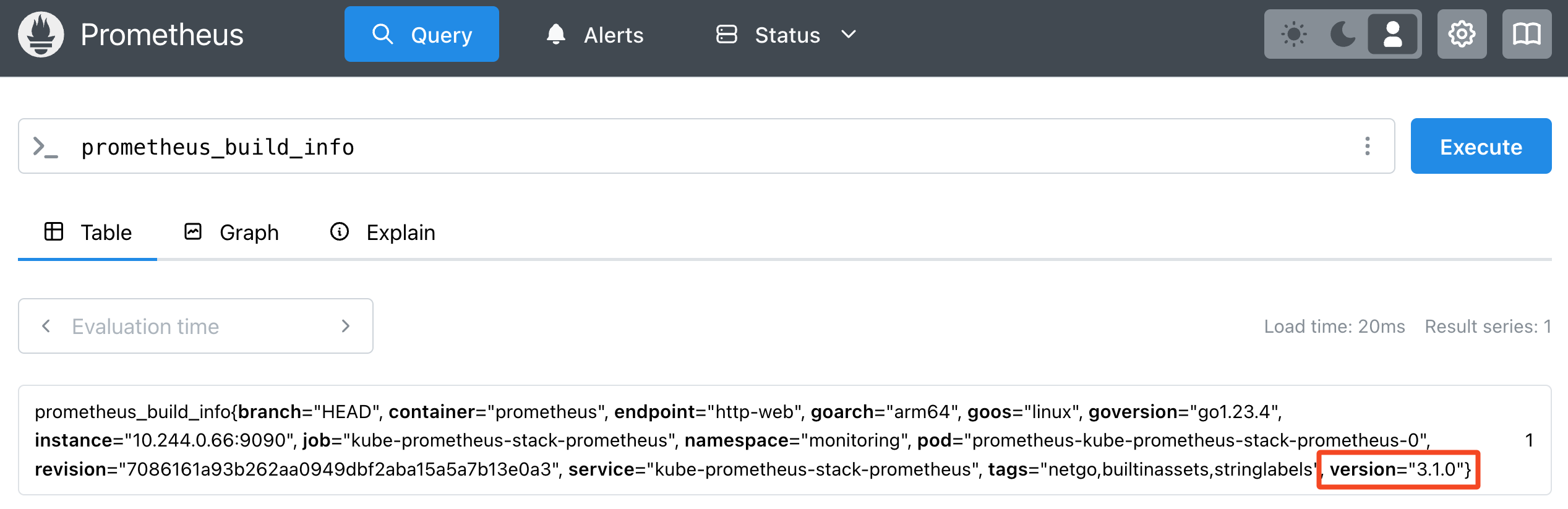The height and width of the screenshot is (509, 1568).
Task: Click the Prometheus flame logo
Action: 41,35
